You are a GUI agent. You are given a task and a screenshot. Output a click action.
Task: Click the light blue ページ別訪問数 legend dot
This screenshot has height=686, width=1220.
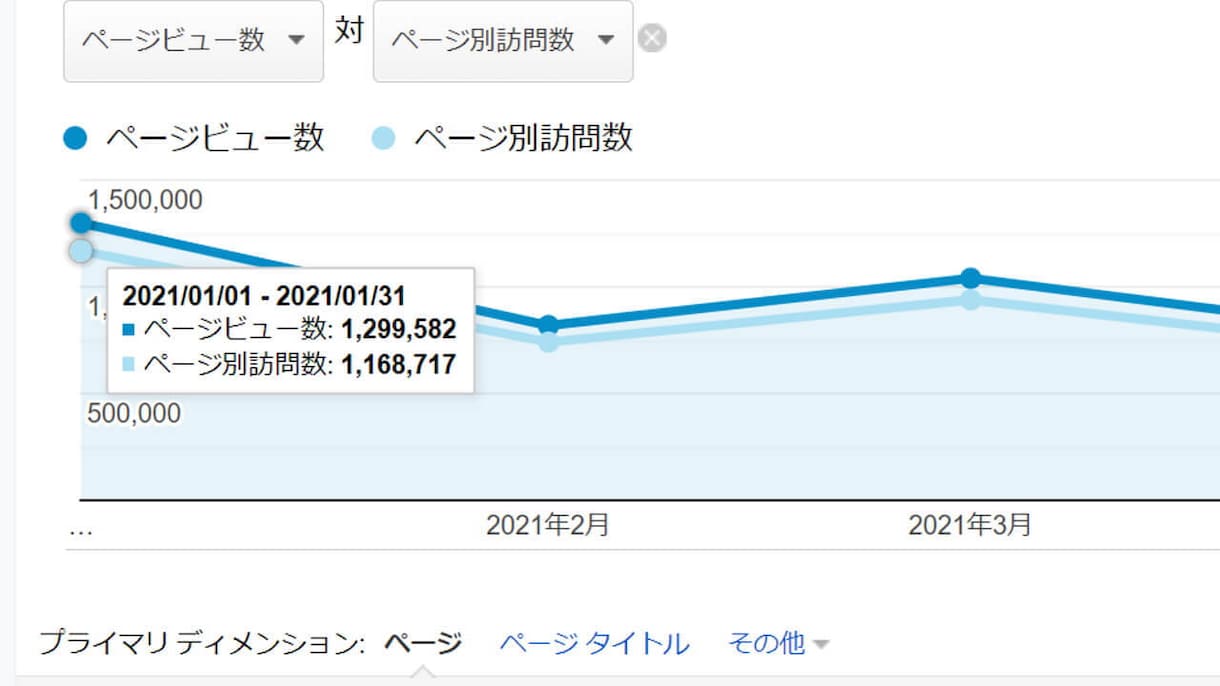point(384,138)
